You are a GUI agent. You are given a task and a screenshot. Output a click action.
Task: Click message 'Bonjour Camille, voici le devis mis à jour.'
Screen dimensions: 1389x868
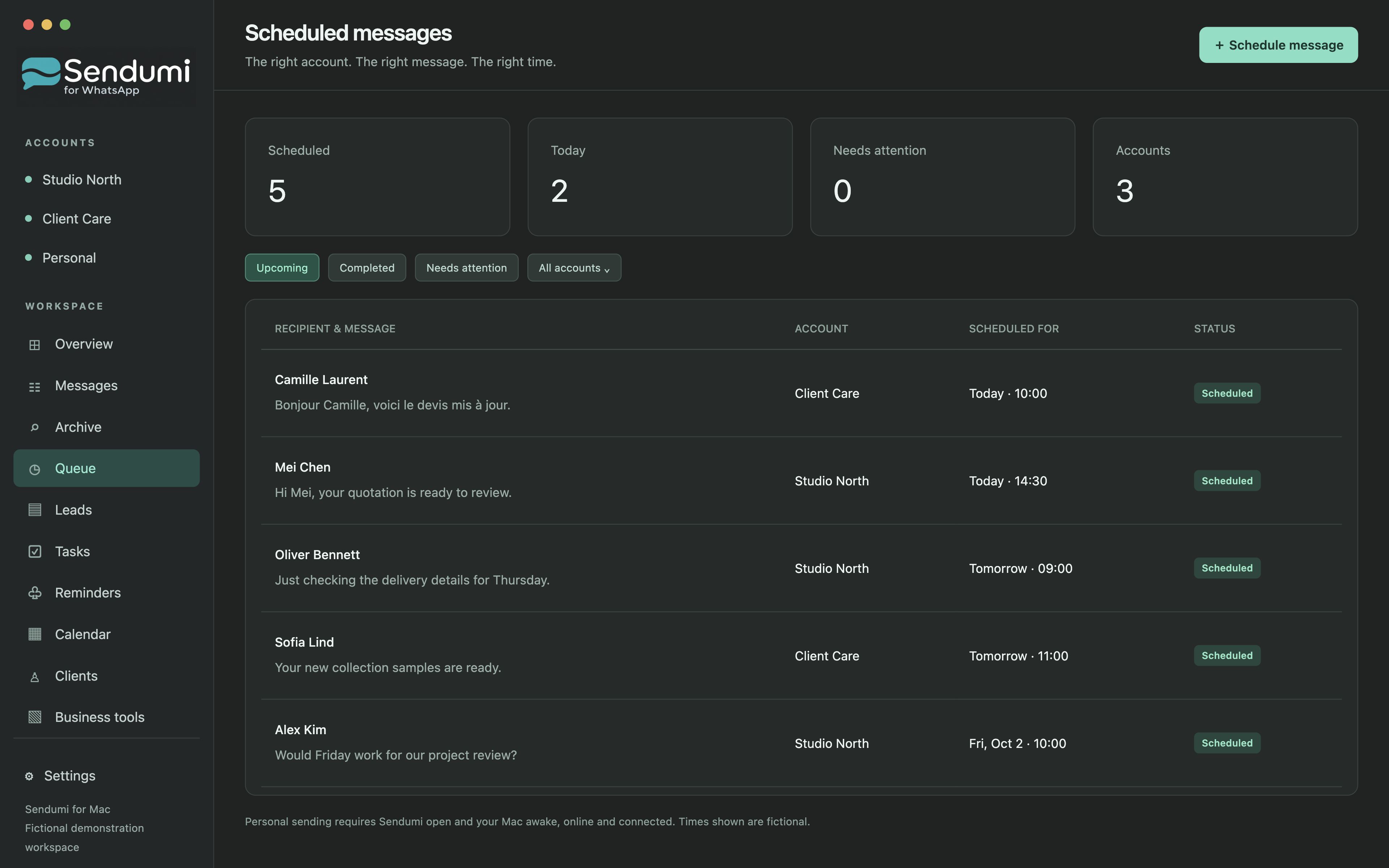pos(392,405)
